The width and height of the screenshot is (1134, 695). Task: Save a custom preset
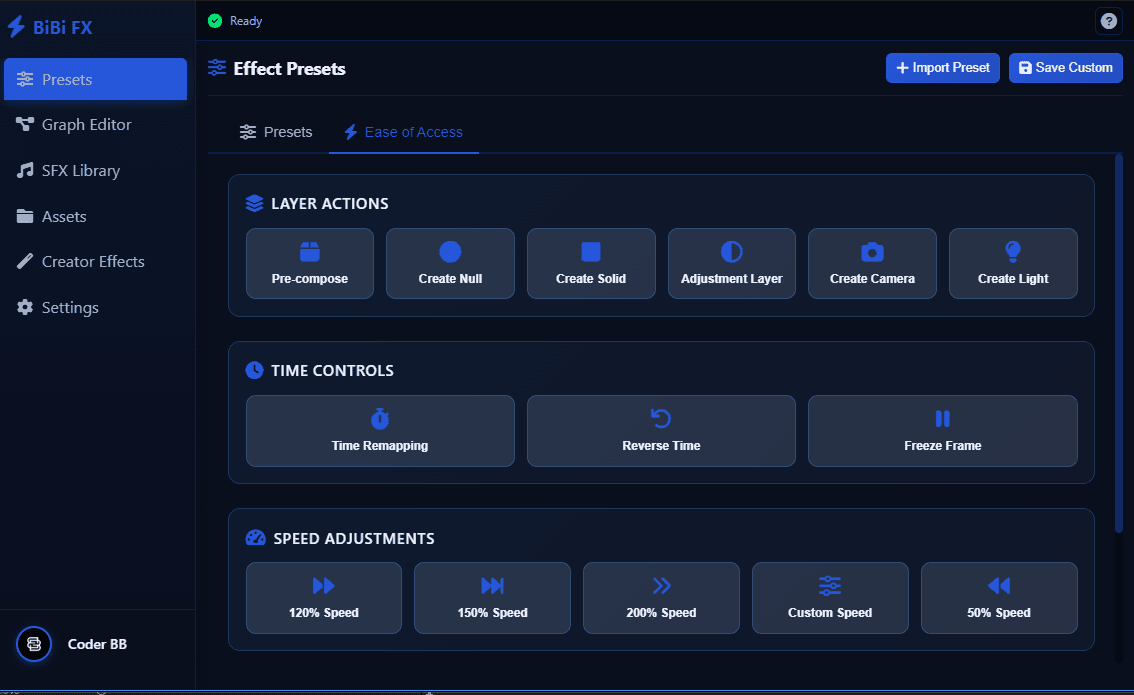1065,67
